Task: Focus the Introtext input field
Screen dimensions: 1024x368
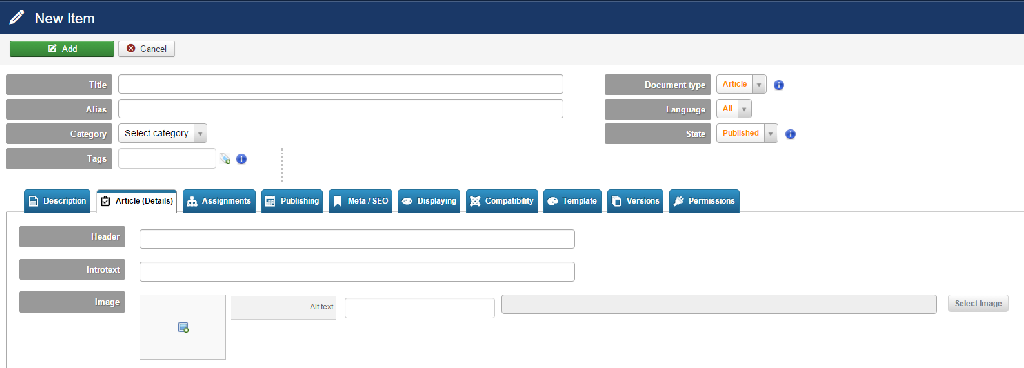Action: click(357, 271)
